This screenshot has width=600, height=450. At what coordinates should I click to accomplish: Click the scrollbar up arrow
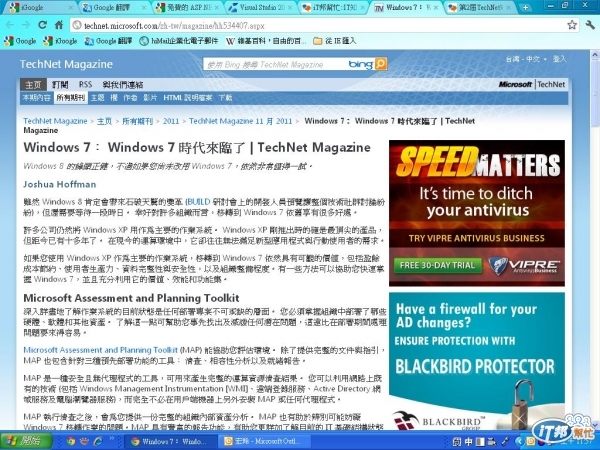[595, 56]
